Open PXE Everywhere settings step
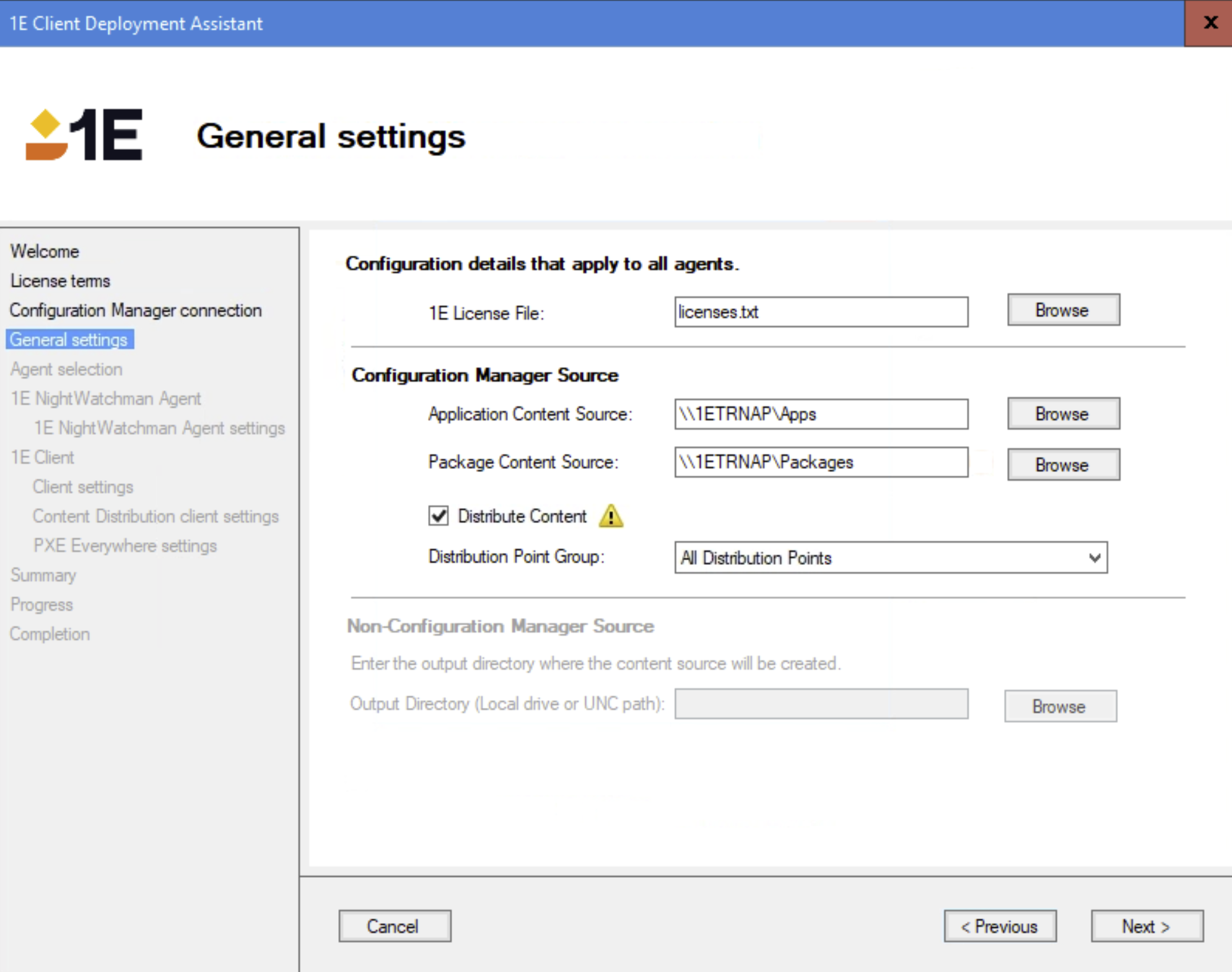Screen dimensions: 1232x972 (x=125, y=546)
